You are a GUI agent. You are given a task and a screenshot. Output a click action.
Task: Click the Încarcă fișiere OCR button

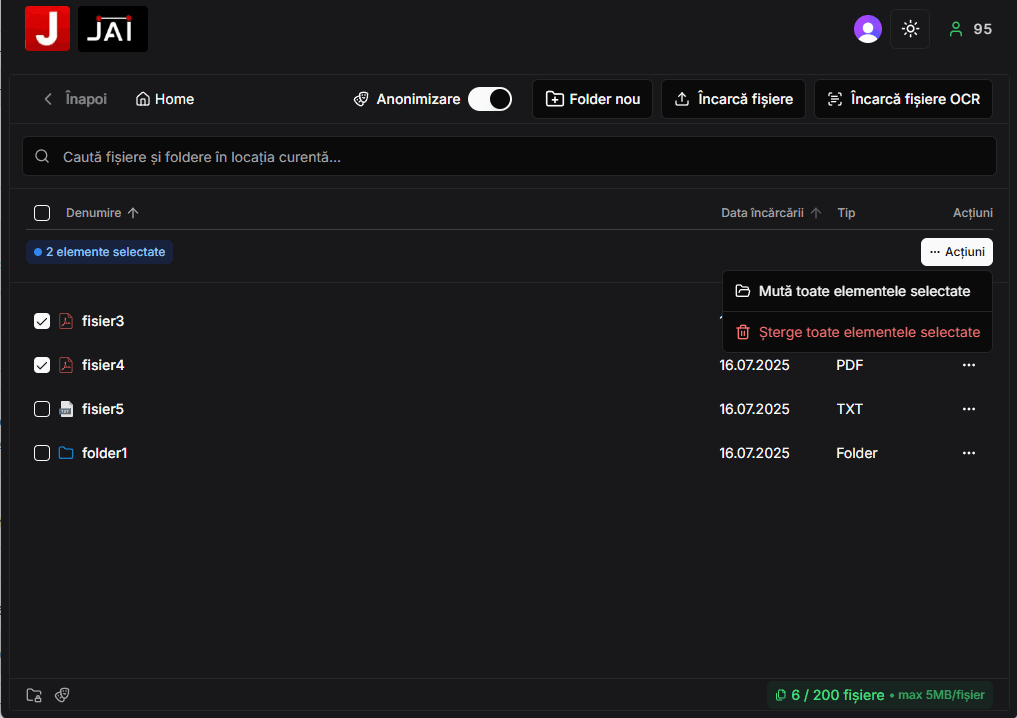pos(903,99)
